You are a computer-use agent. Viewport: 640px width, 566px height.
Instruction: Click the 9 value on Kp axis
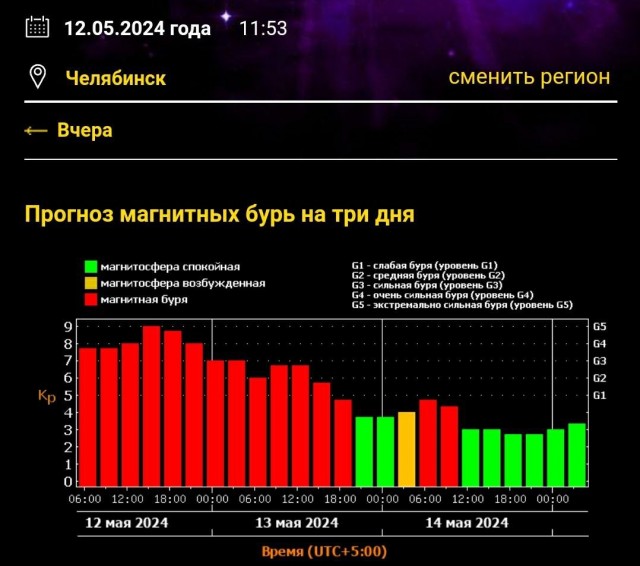coord(68,326)
